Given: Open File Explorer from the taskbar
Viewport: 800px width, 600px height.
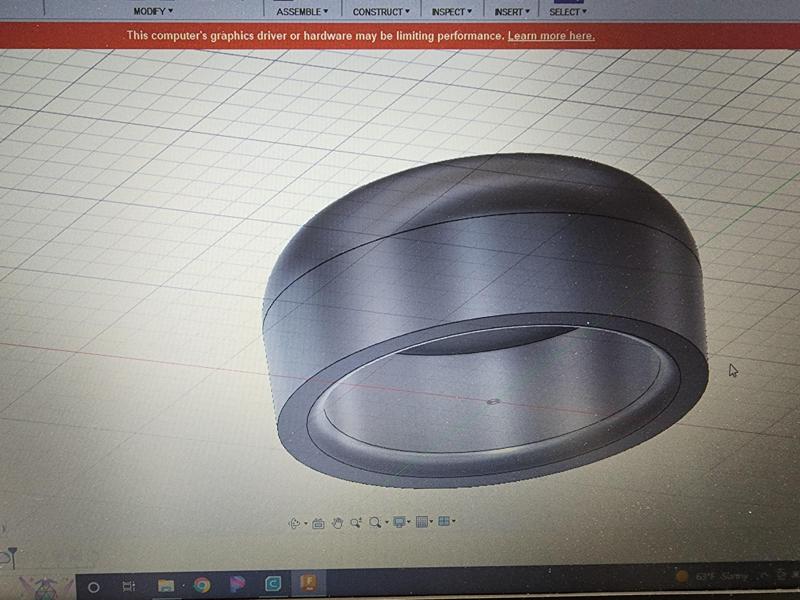Looking at the screenshot, I should [x=166, y=585].
